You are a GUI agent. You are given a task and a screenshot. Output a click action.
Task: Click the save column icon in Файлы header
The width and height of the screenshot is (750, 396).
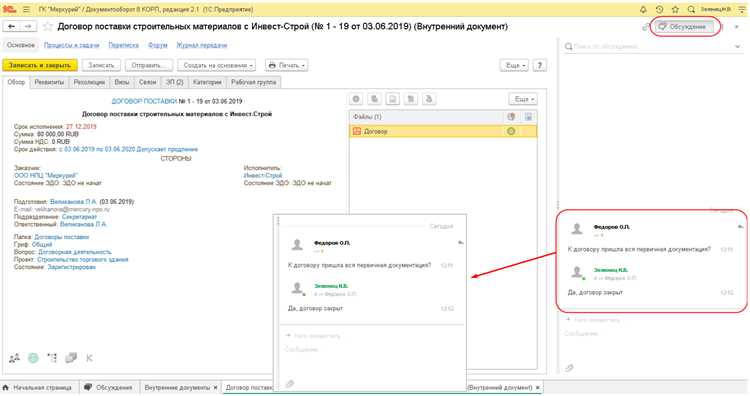pos(529,117)
